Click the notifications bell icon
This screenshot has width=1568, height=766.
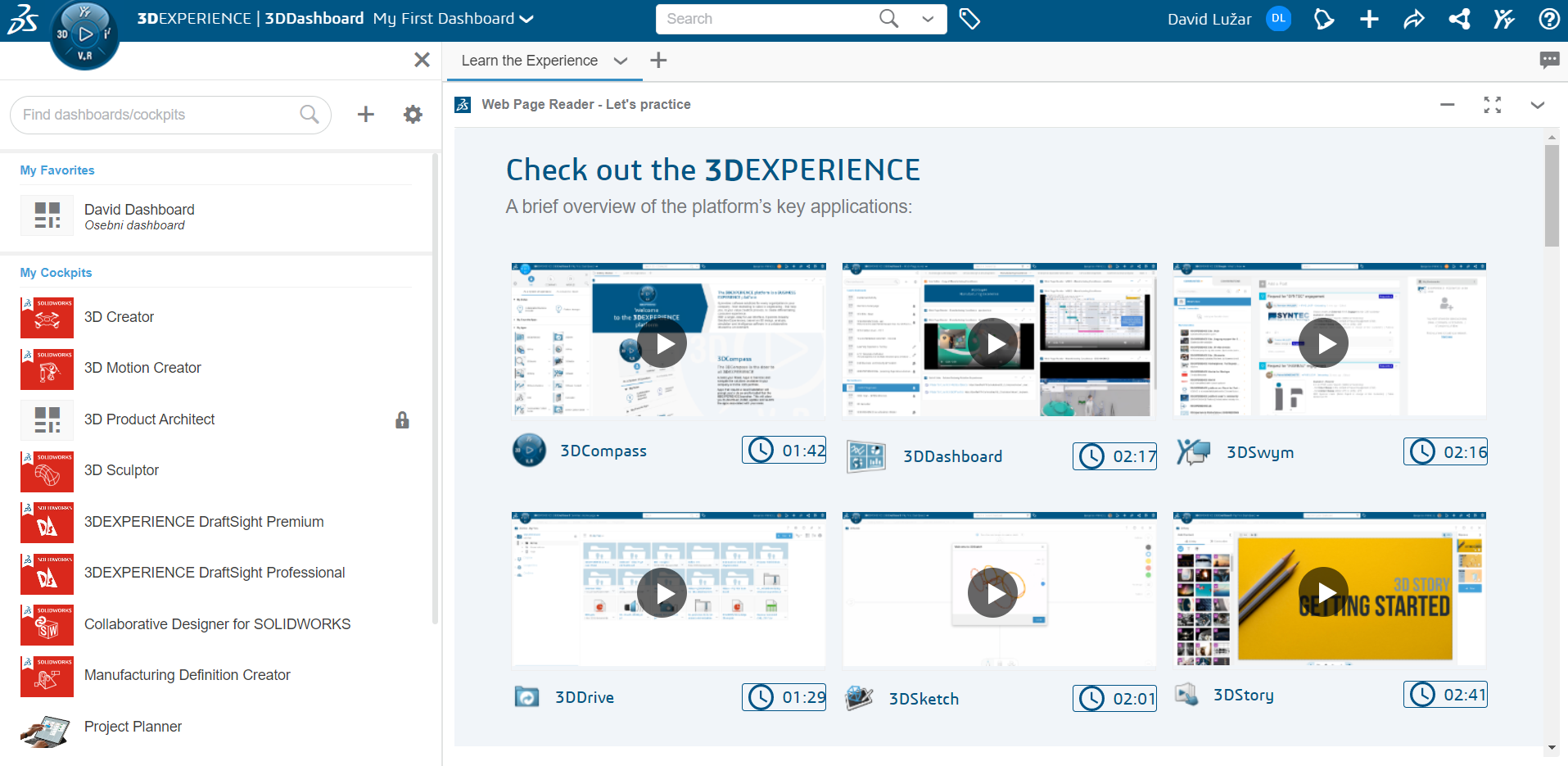coord(1324,19)
